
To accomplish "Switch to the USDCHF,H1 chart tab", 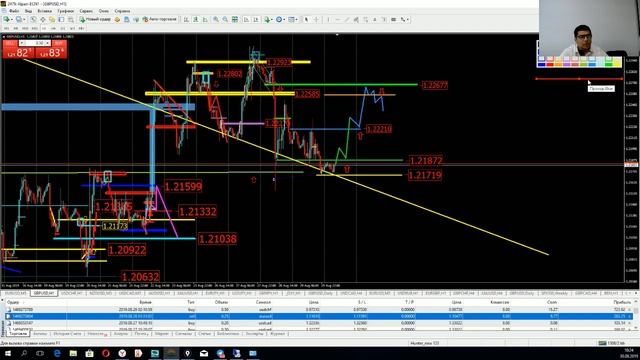I will (71, 293).
